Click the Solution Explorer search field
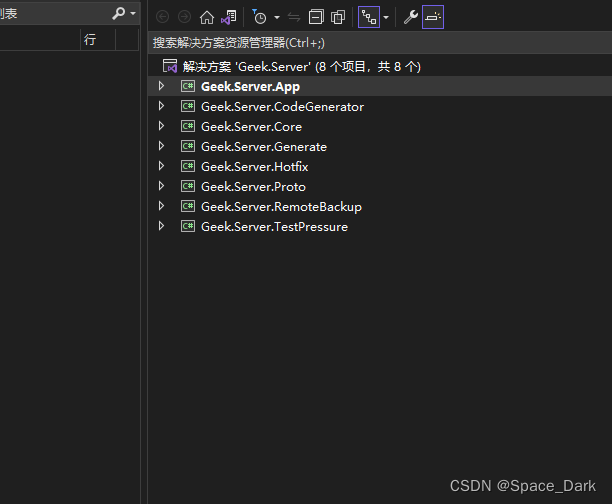612x504 pixels. coord(380,43)
